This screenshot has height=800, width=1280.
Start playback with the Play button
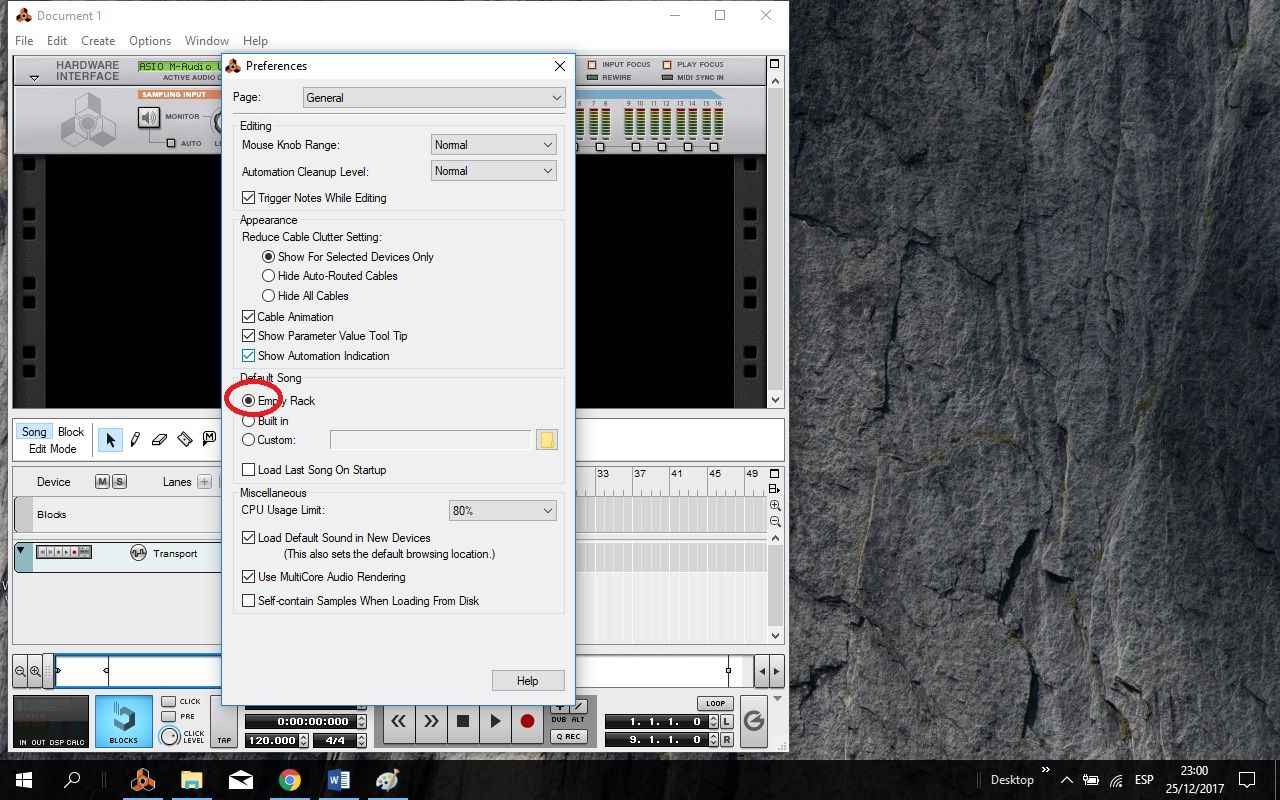pos(495,721)
